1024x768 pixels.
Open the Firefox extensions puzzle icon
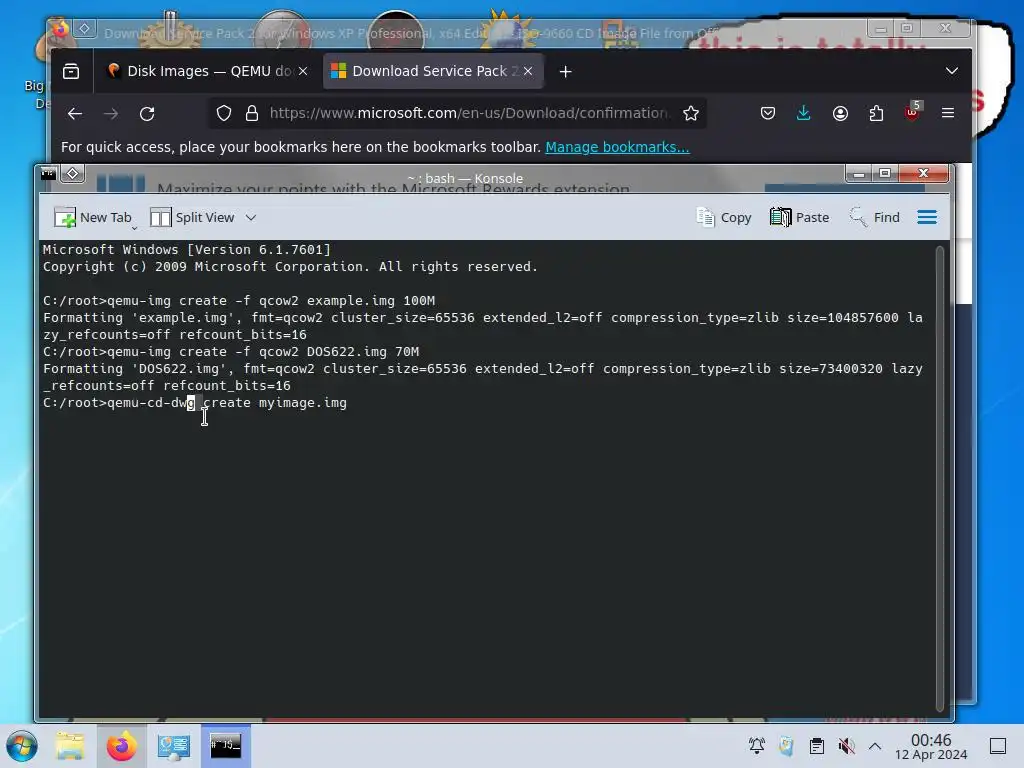pos(876,114)
